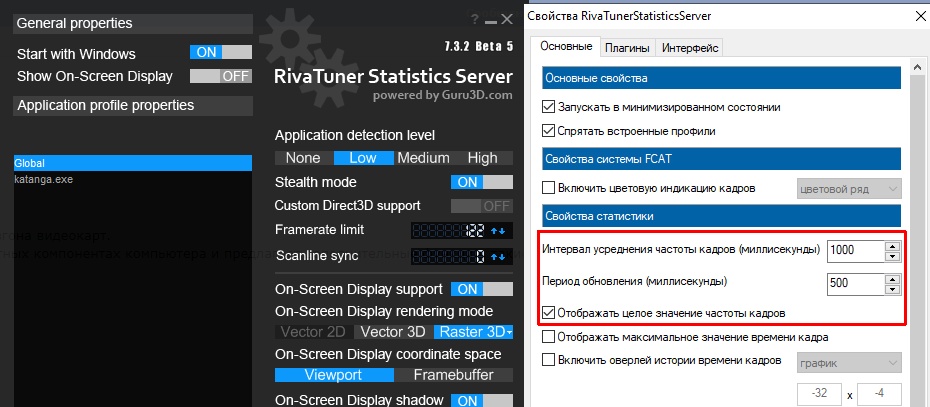This screenshot has height=407, width=930.
Task: Click the Период обновления input field
Action: [854, 283]
